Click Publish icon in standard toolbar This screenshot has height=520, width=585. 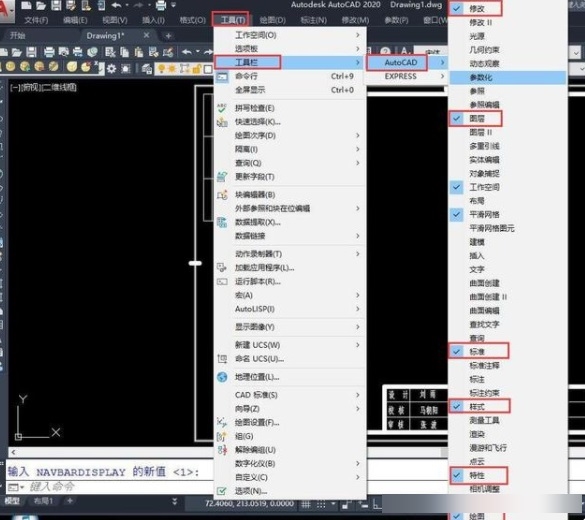78,52
